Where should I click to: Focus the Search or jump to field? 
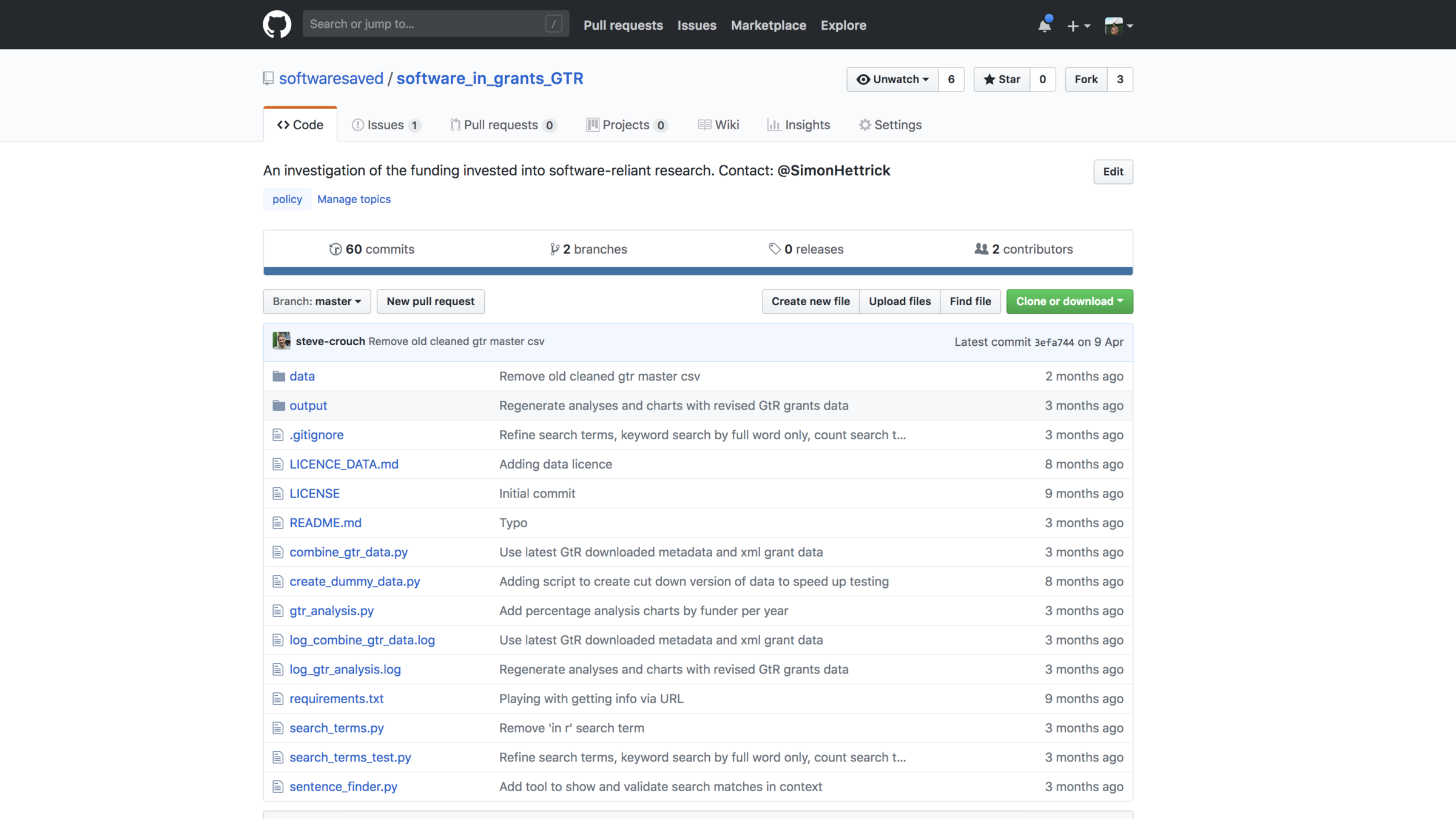coord(425,24)
